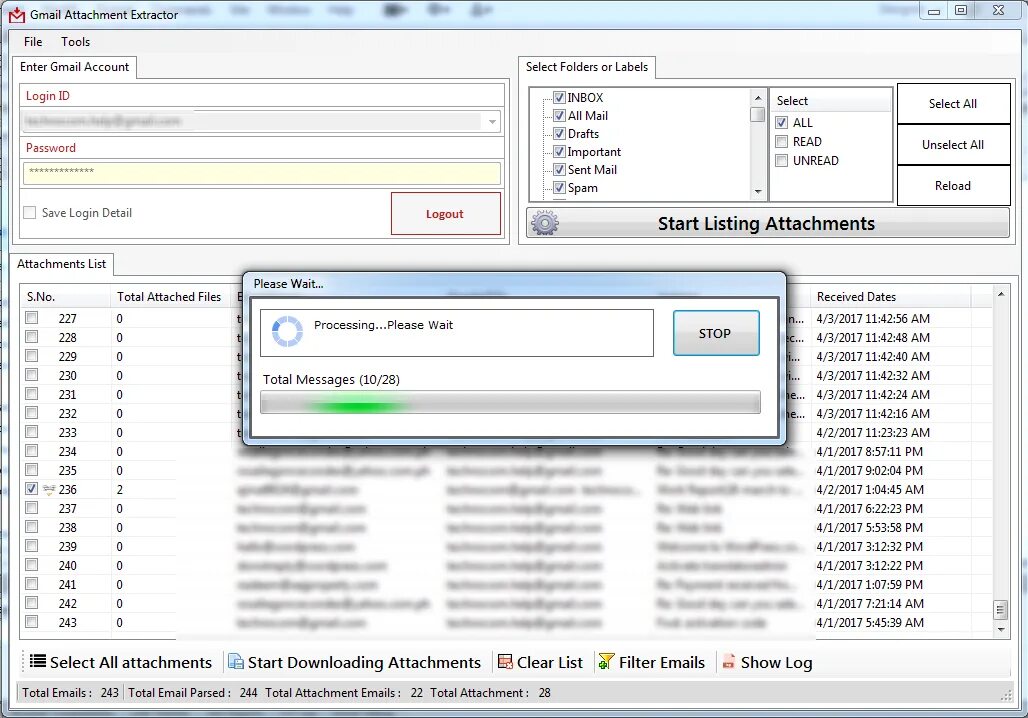Uncheck the INBOX folder checkbox

coord(559,98)
